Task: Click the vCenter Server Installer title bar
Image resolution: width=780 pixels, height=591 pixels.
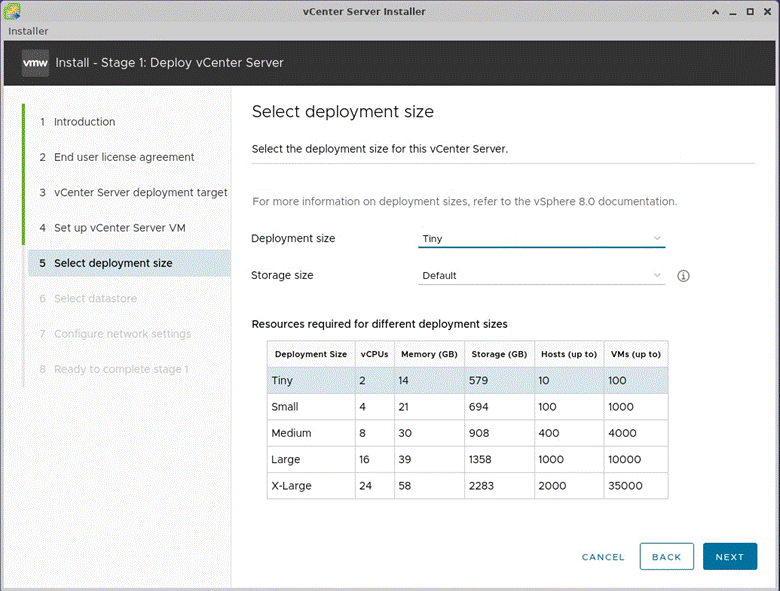Action: point(364,11)
